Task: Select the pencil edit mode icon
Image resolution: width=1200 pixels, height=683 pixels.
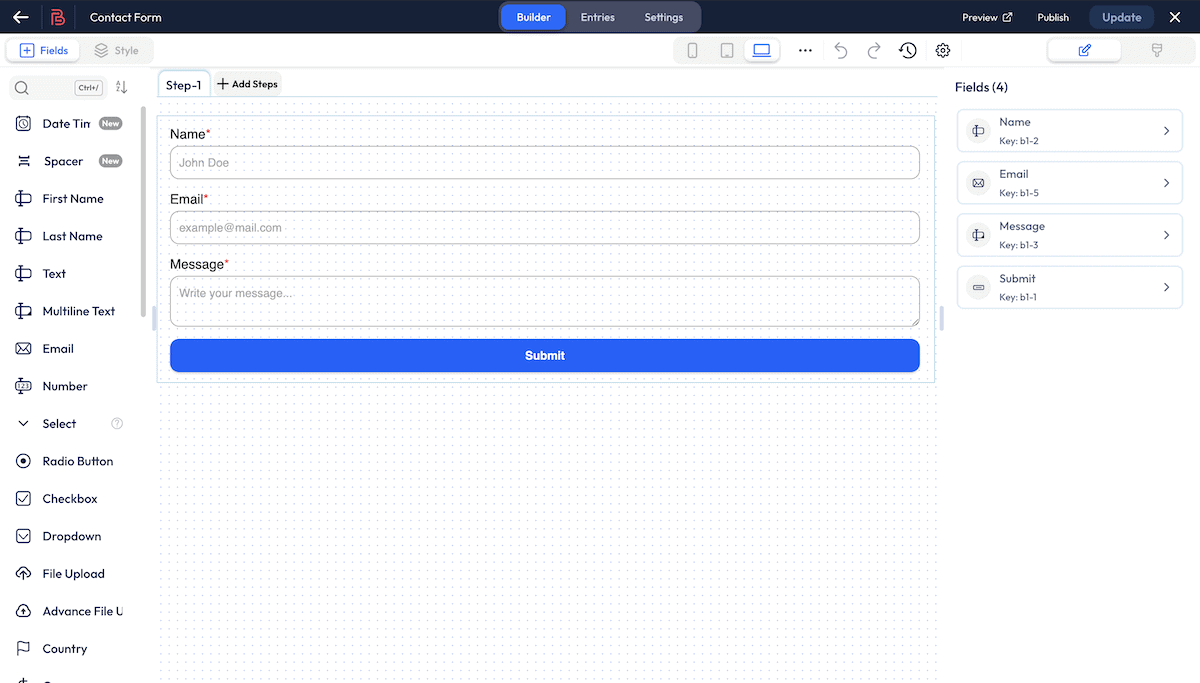Action: pyautogui.click(x=1085, y=51)
